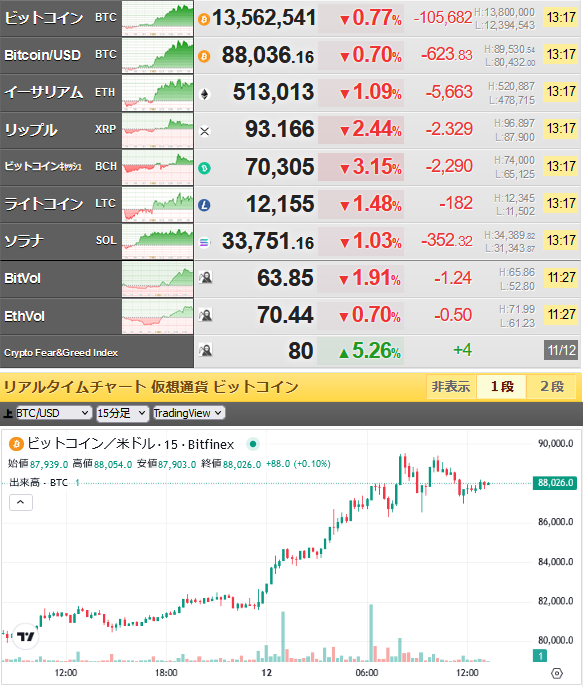Click the chart-type icon beside BTC/USD dropdown
The width and height of the screenshot is (583, 687).
click(7, 413)
